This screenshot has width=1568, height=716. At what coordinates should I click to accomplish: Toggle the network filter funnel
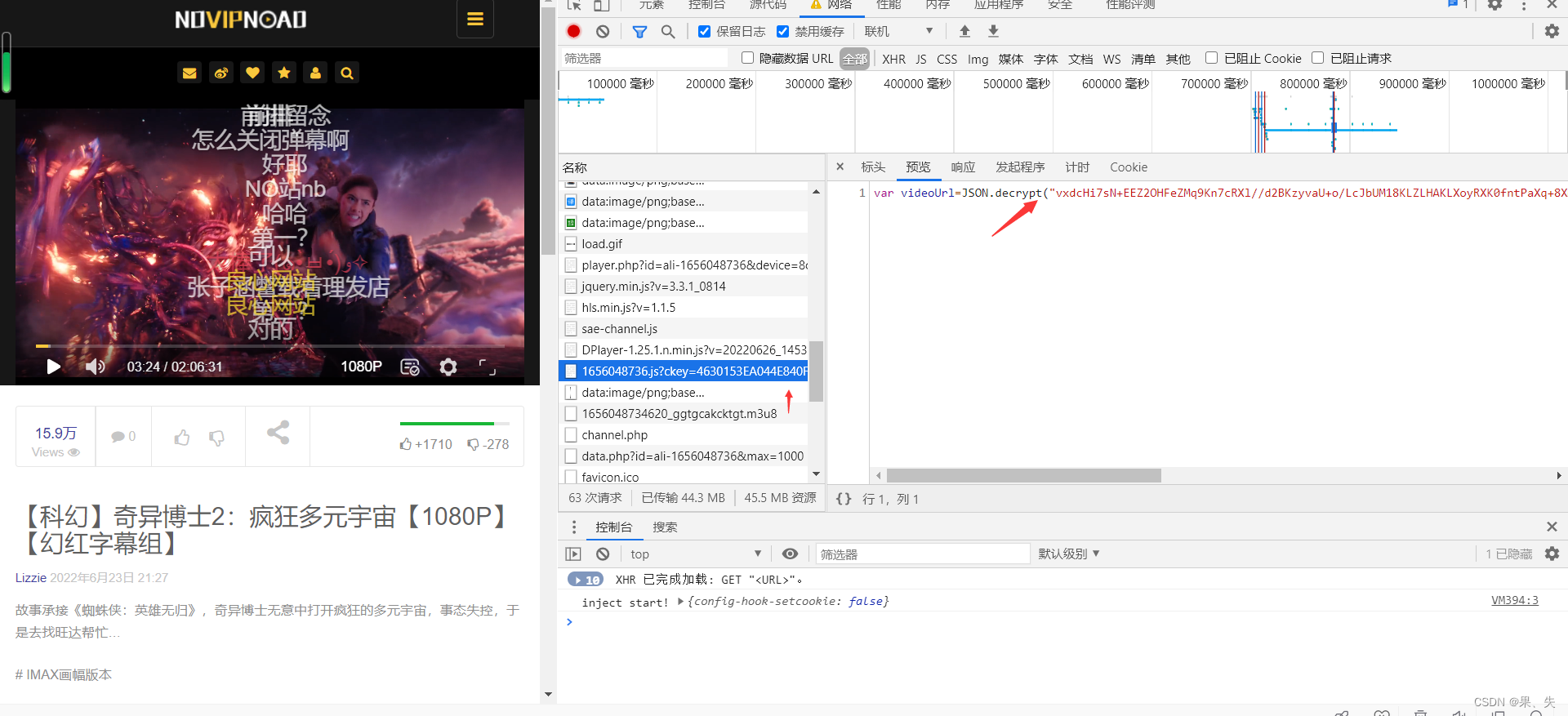639,31
